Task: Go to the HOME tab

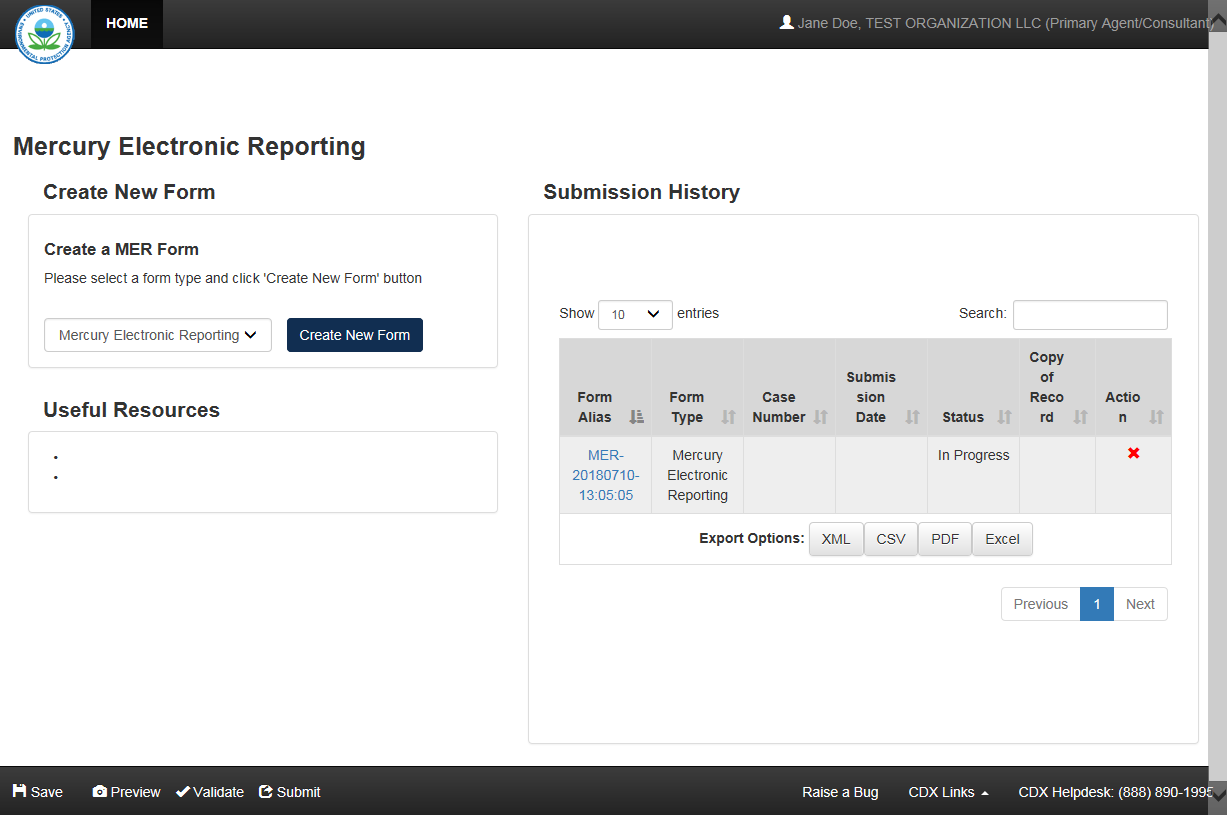Action: 127,24
